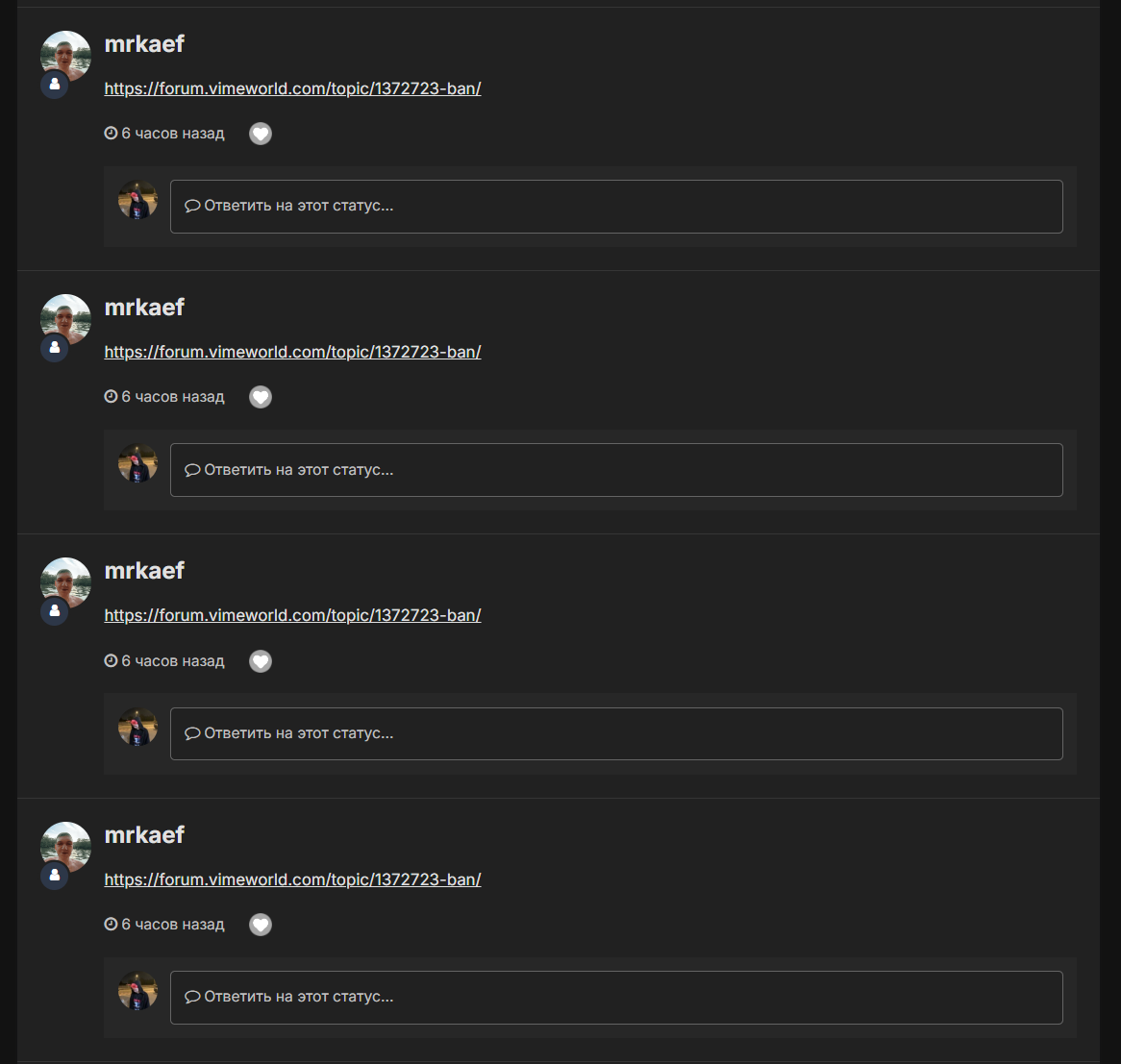This screenshot has height=1064, width=1121.
Task: Select member badge icon on third post avatar
Action: coord(55,611)
